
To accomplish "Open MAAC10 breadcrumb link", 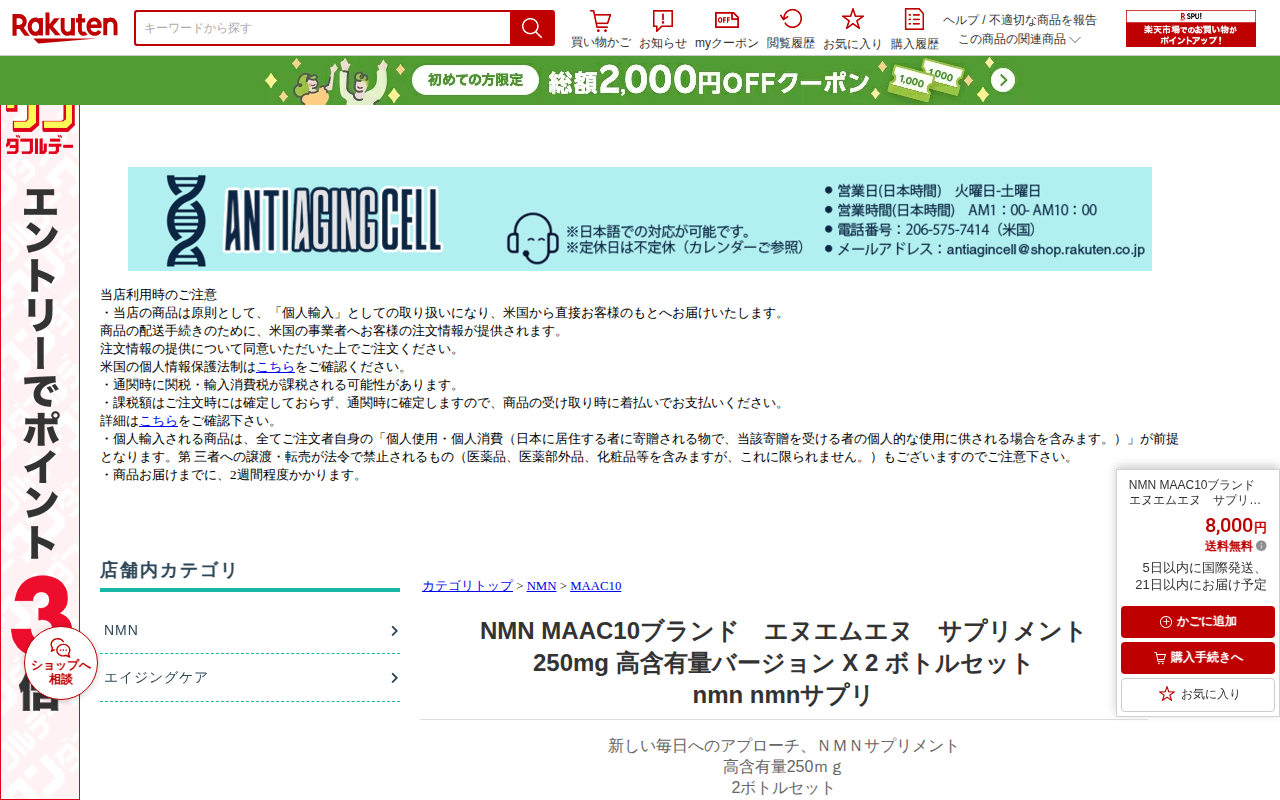I will click(596, 586).
